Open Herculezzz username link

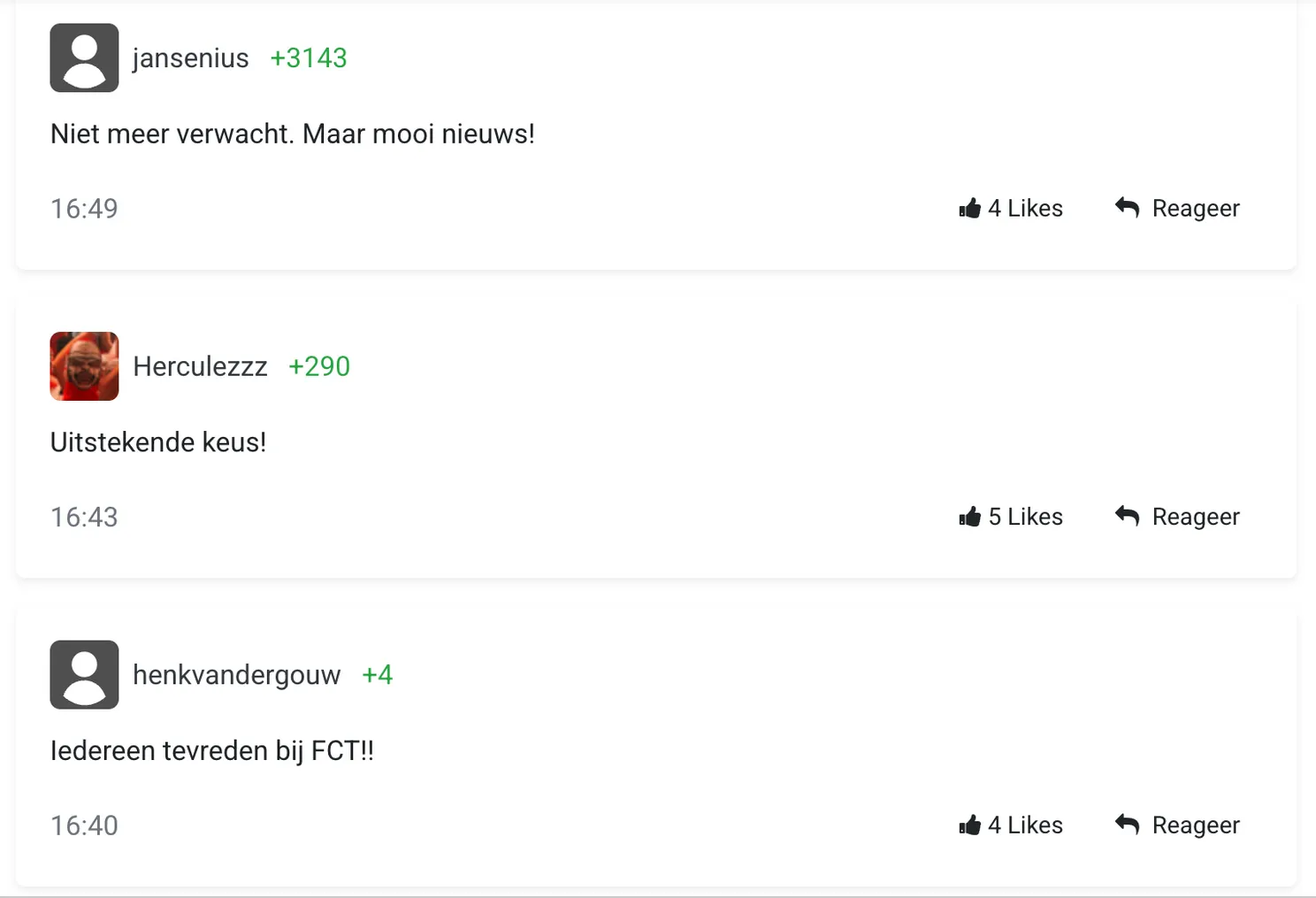[200, 366]
